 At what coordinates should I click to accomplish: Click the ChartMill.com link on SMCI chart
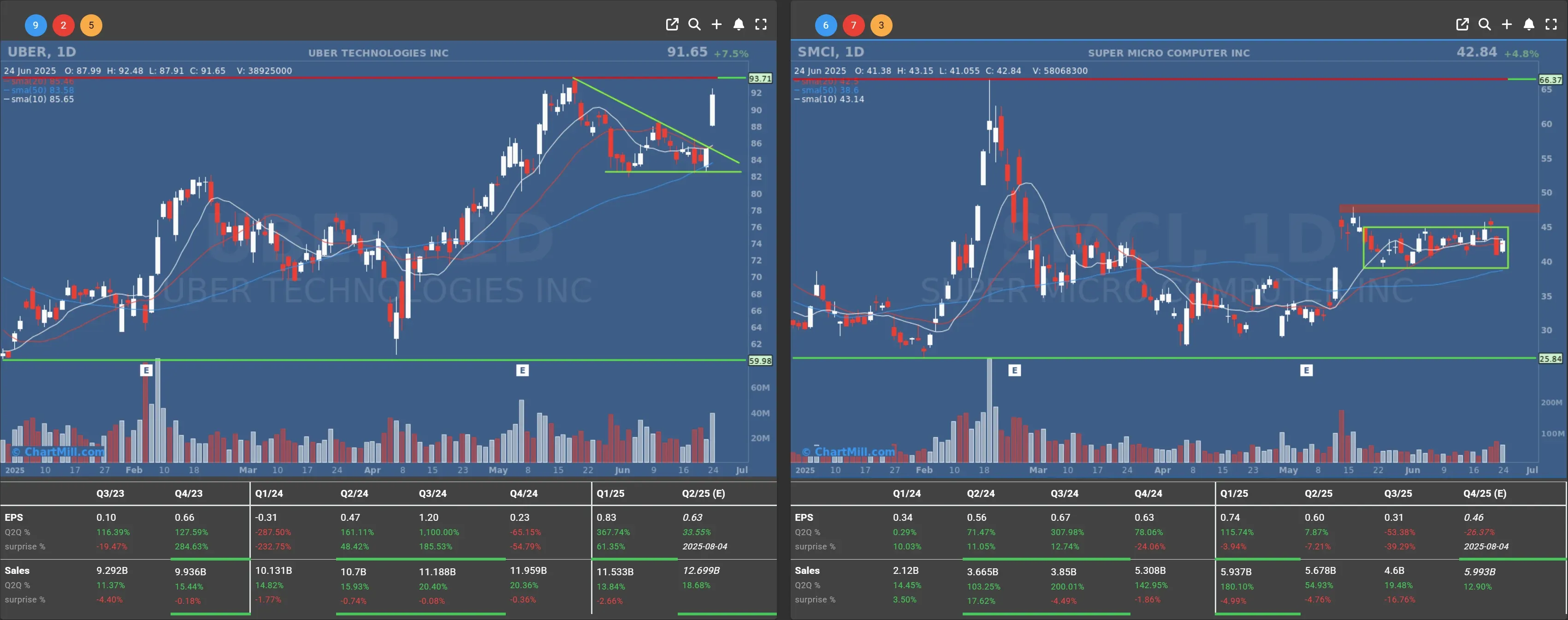tap(848, 452)
